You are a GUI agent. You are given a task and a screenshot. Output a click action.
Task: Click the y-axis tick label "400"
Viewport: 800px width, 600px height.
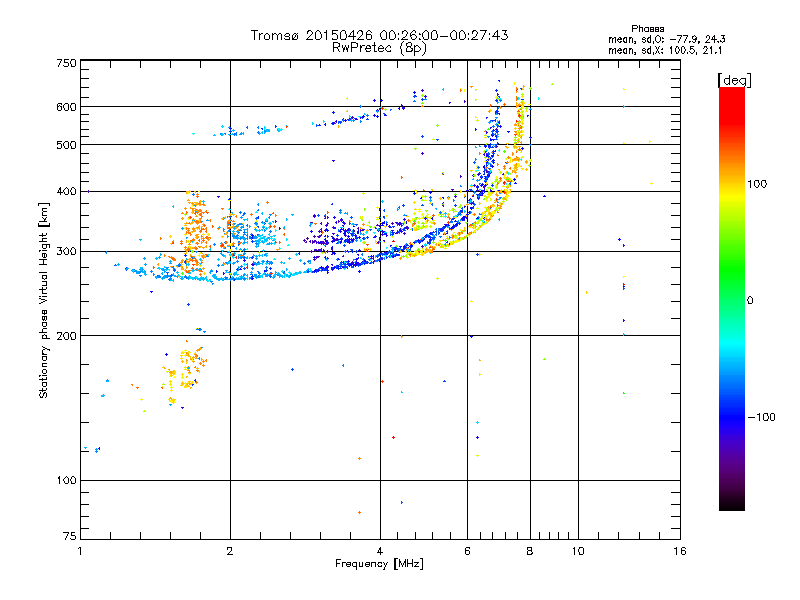(66, 191)
